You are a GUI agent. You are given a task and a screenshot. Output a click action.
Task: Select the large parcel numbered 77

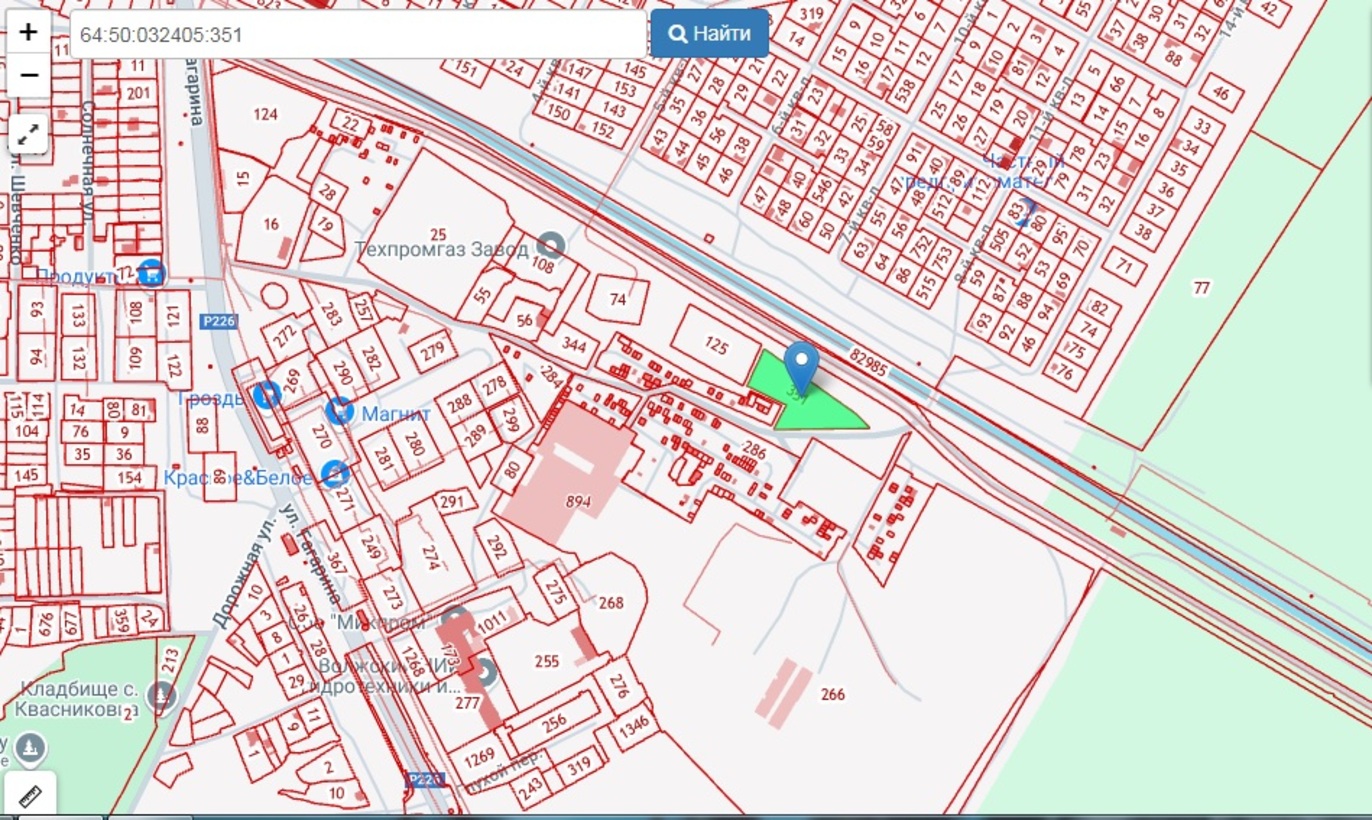pyautogui.click(x=1200, y=288)
